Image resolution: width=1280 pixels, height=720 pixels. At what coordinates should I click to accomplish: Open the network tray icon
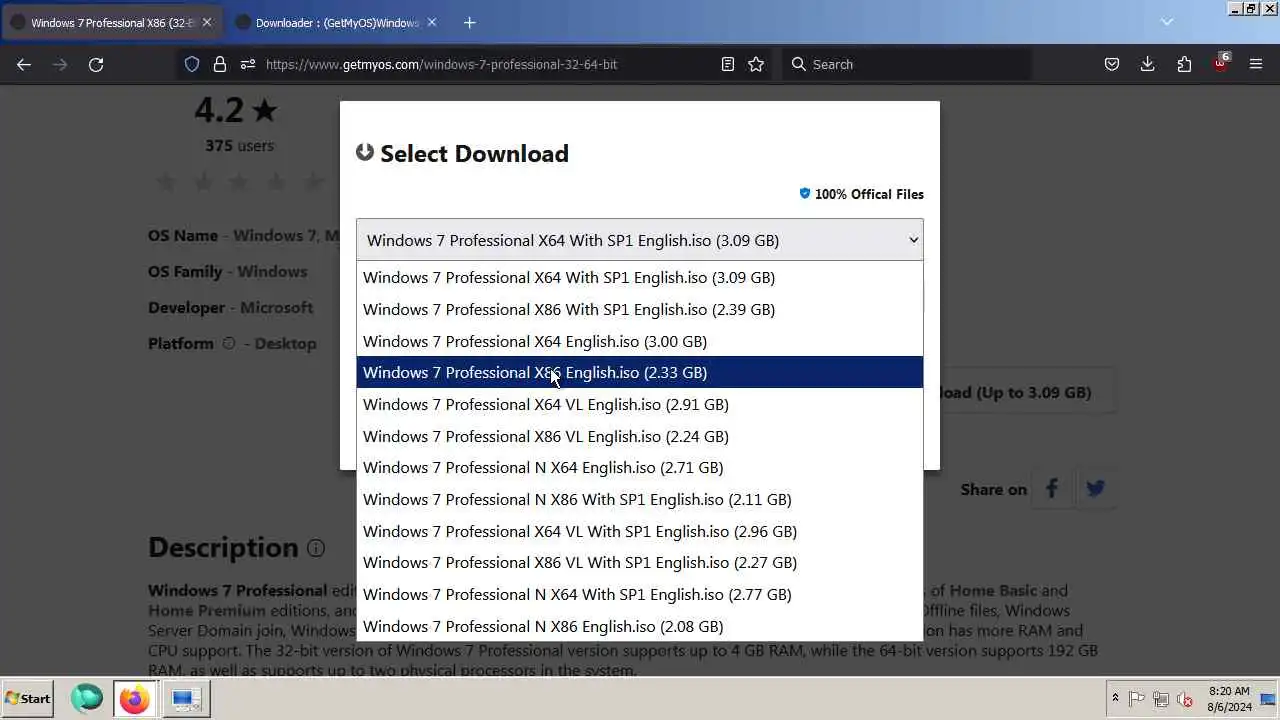[1161, 699]
